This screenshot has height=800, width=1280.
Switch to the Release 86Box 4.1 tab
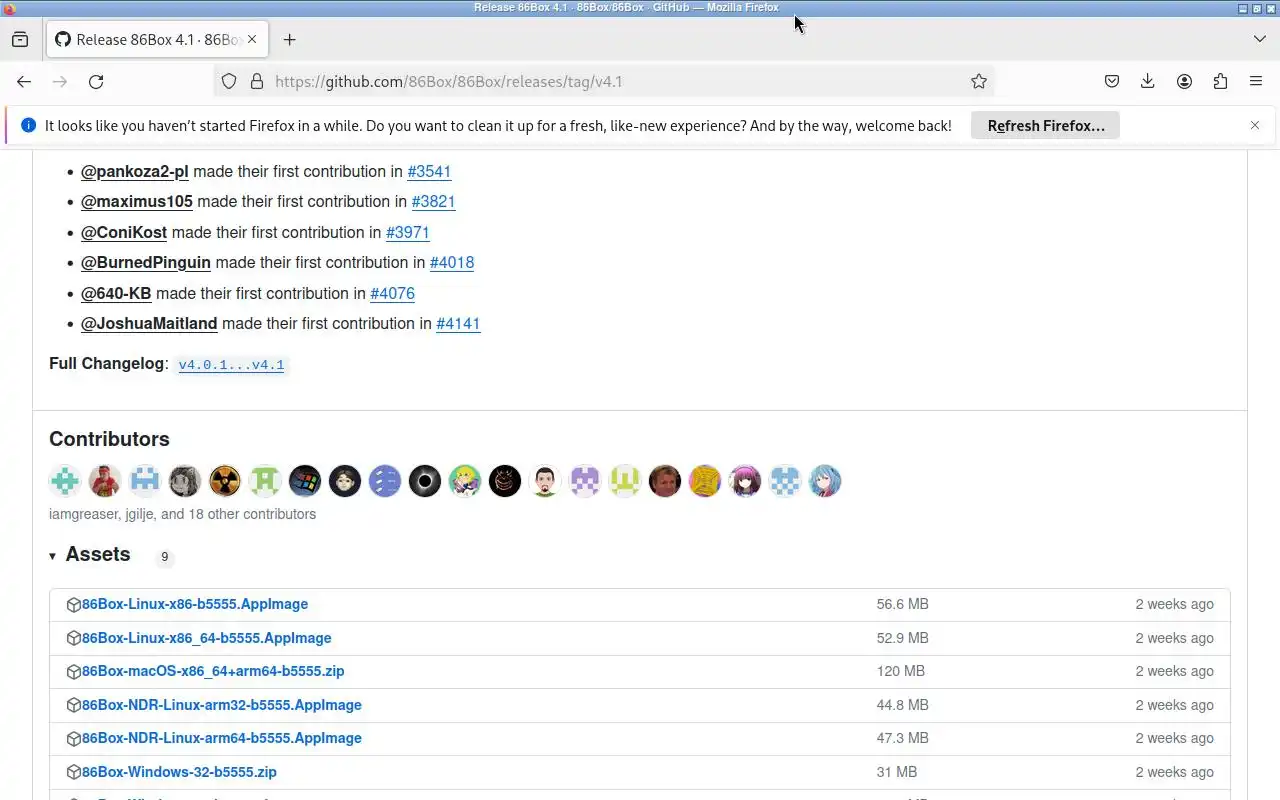point(155,40)
